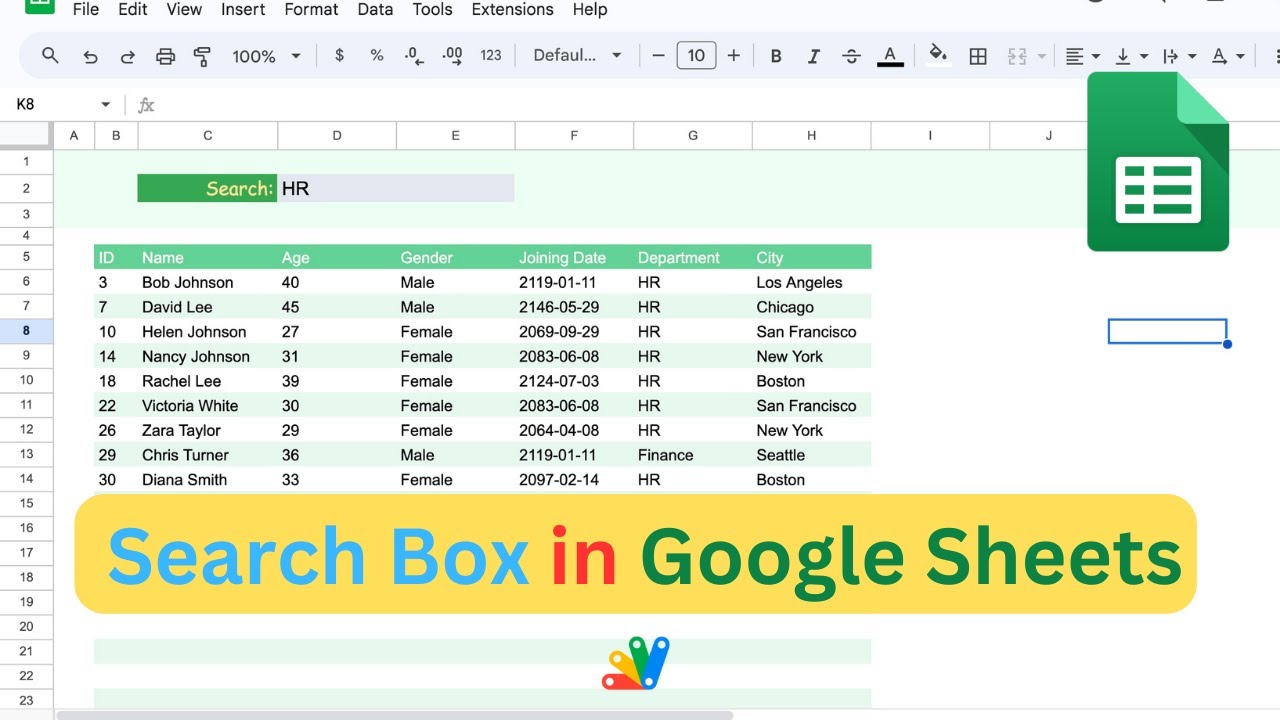Expand the name box dropdown arrow

(105, 104)
